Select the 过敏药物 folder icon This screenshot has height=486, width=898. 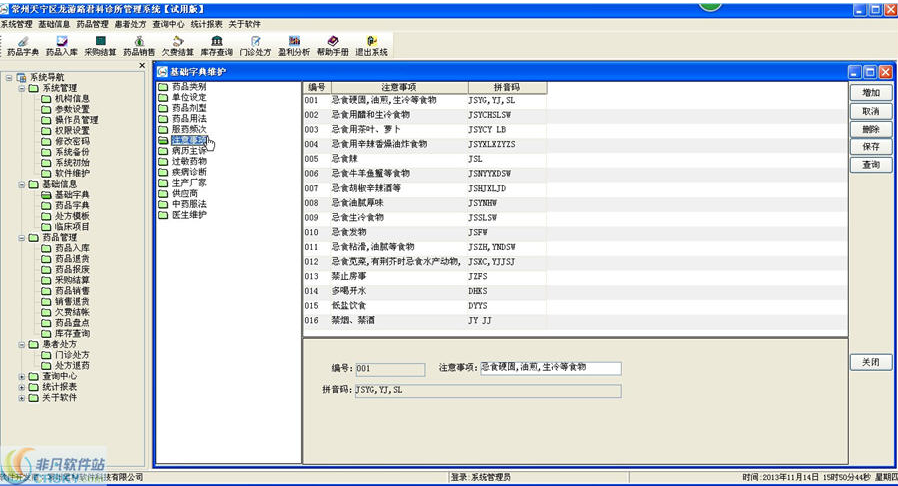point(163,162)
